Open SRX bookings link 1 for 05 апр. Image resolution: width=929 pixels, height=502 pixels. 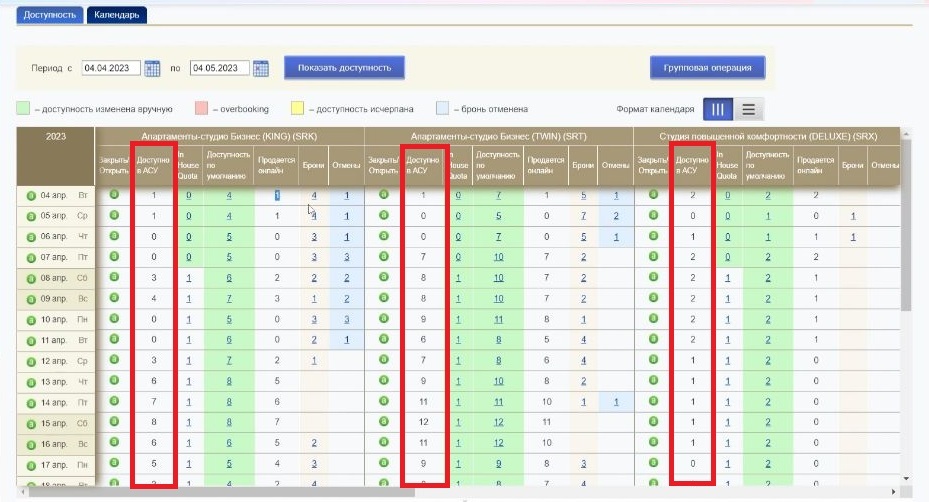pyautogui.click(x=853, y=216)
